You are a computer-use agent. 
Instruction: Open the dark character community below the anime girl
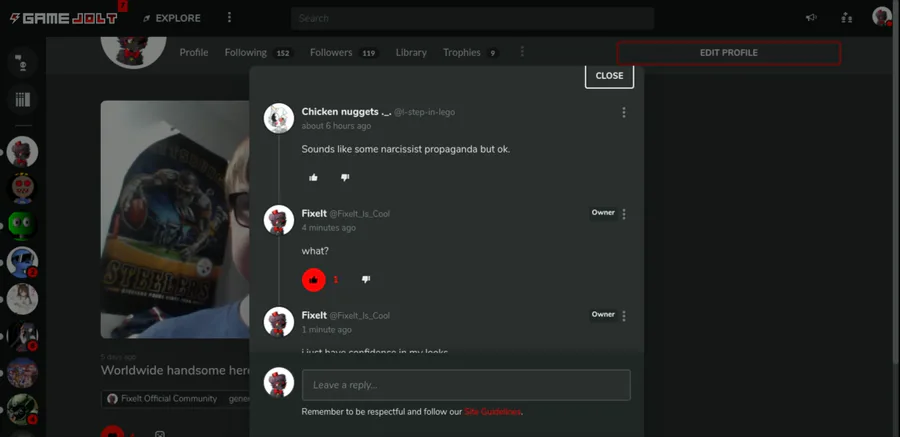pyautogui.click(x=22, y=336)
